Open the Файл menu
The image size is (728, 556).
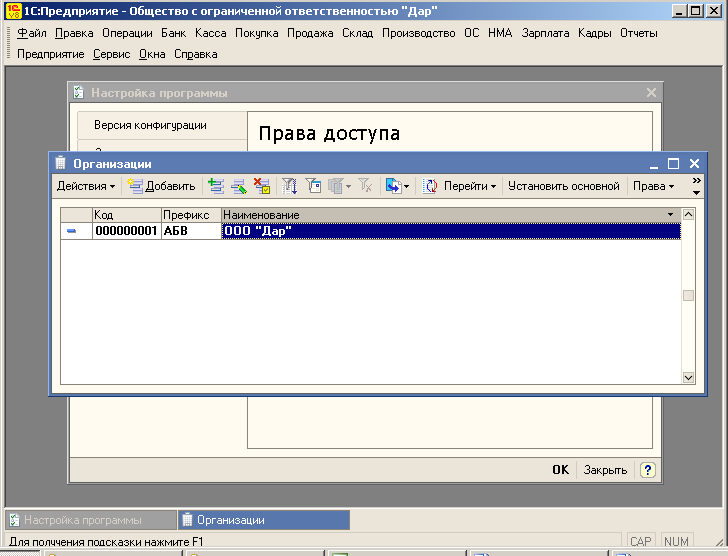point(32,33)
